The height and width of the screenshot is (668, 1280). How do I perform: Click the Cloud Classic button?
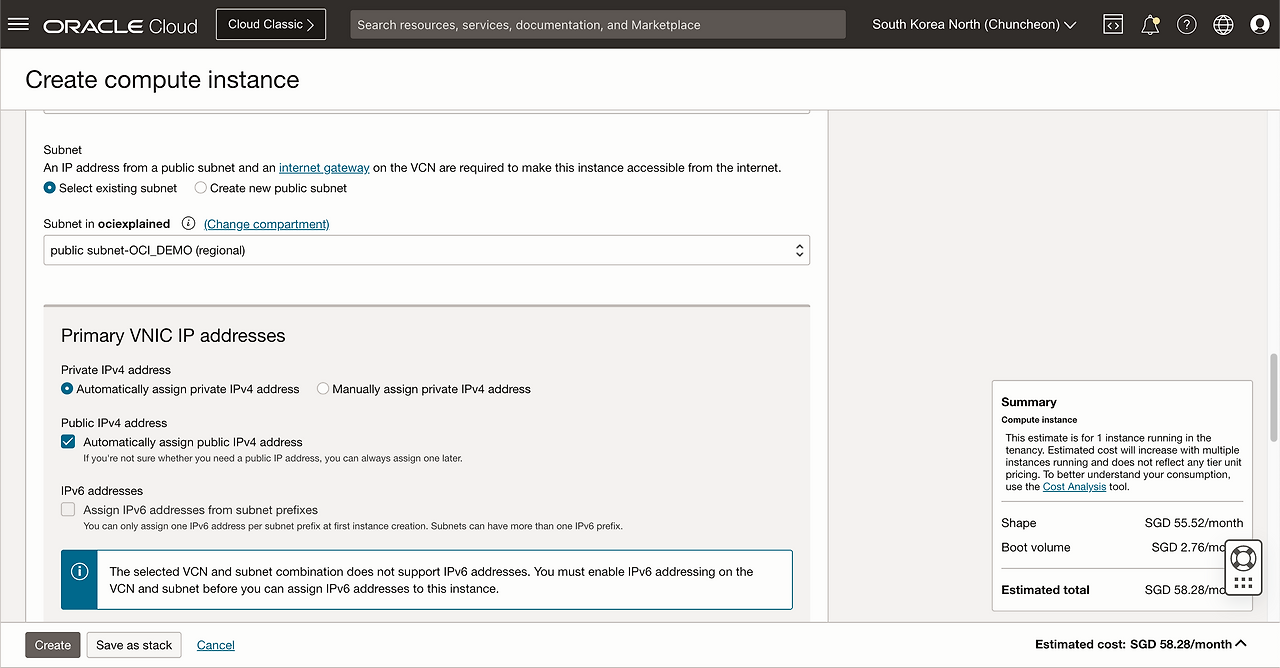pos(270,25)
